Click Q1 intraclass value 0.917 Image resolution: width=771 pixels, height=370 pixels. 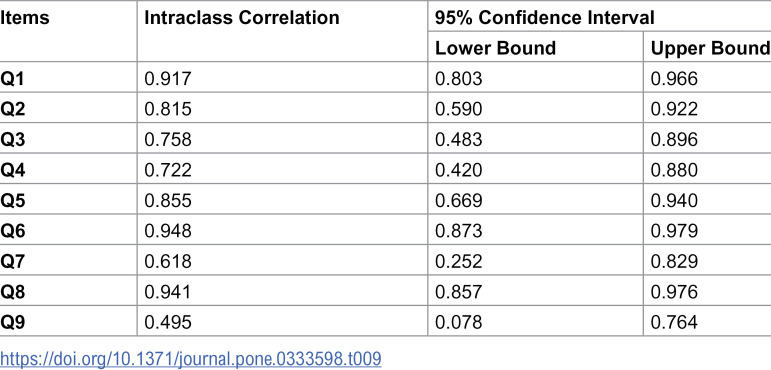pos(168,78)
